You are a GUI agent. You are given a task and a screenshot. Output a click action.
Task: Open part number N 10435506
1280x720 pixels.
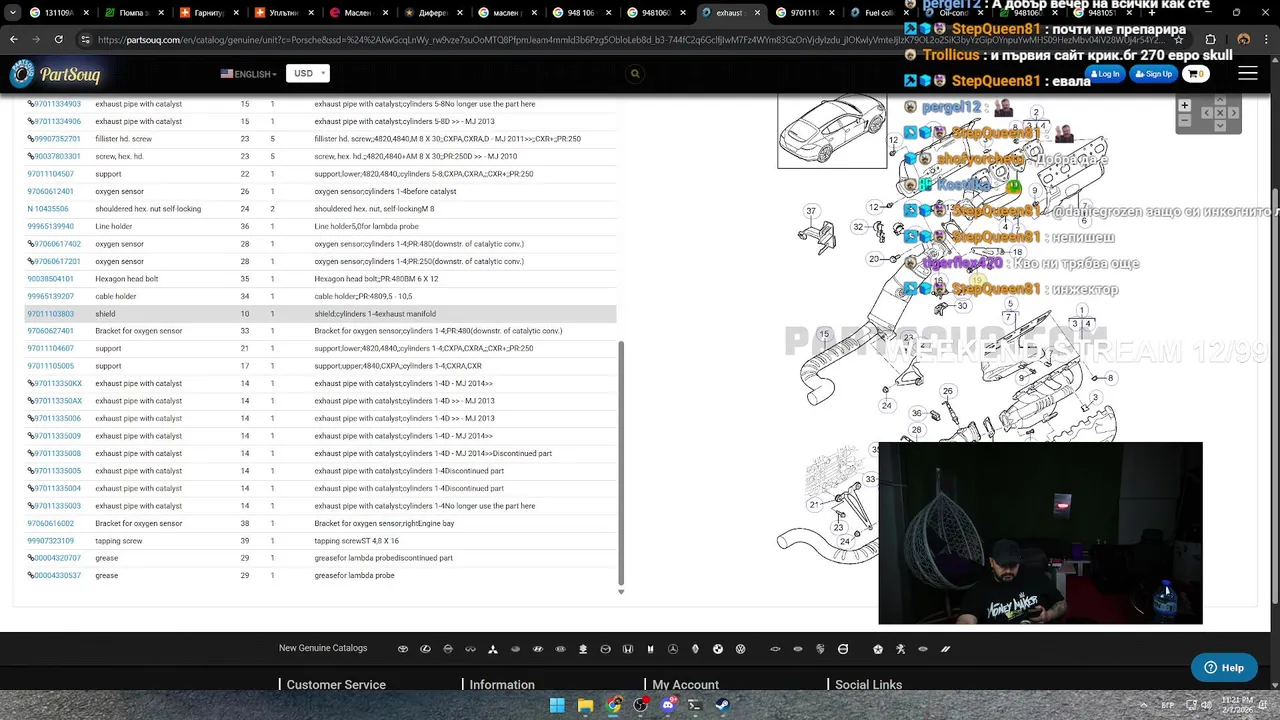tap(48, 209)
